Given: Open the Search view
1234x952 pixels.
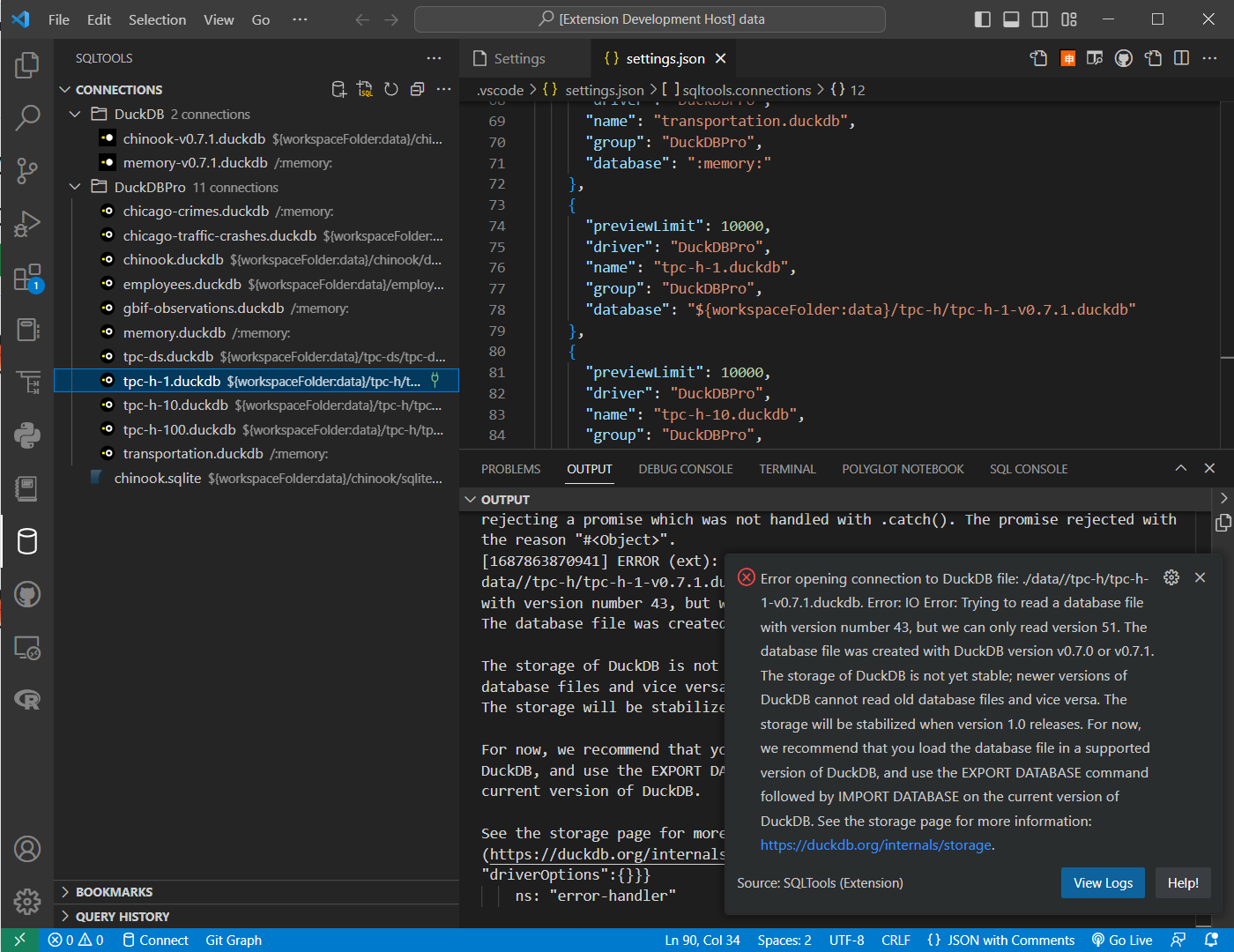Looking at the screenshot, I should tap(27, 117).
